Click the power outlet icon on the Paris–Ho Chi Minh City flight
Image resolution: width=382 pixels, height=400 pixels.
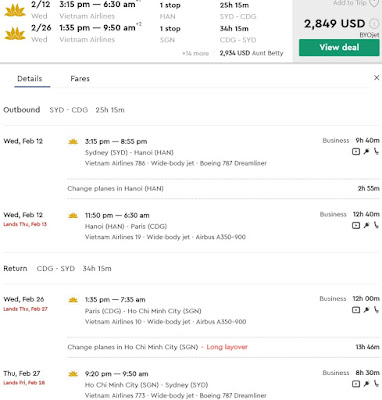(x=366, y=310)
